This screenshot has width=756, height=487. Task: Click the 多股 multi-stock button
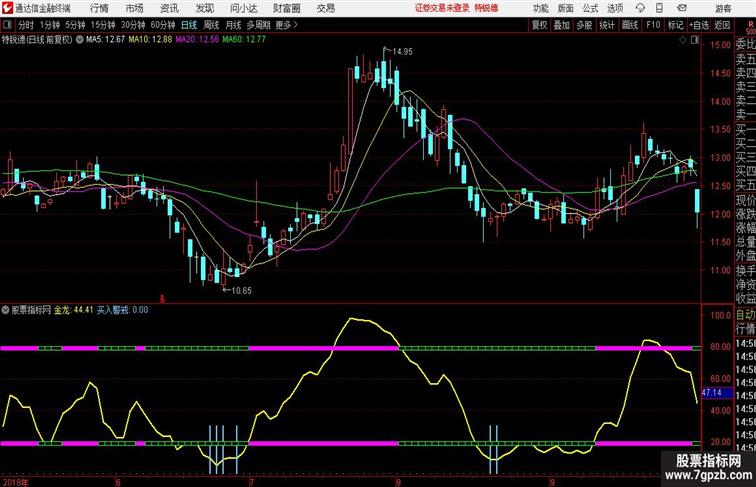click(584, 25)
